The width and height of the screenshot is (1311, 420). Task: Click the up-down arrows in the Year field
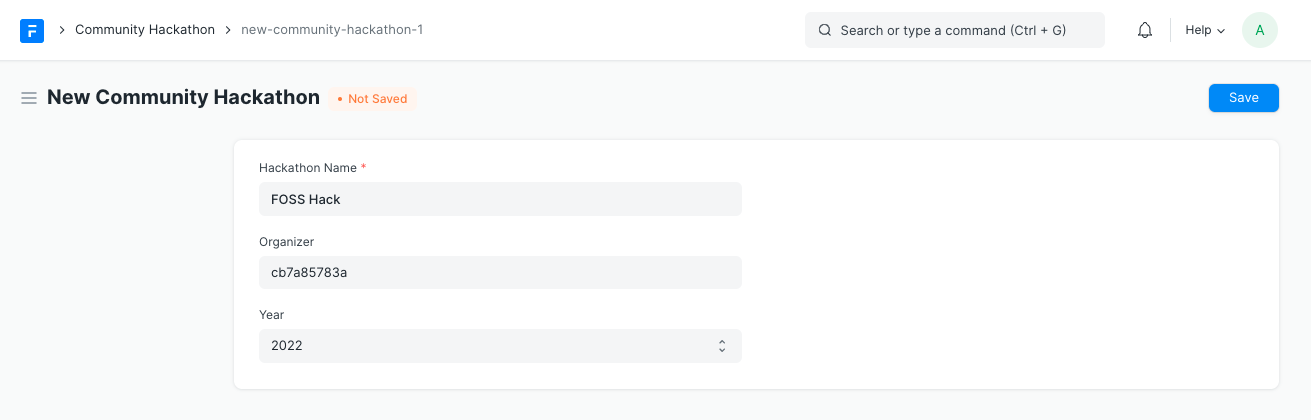722,346
